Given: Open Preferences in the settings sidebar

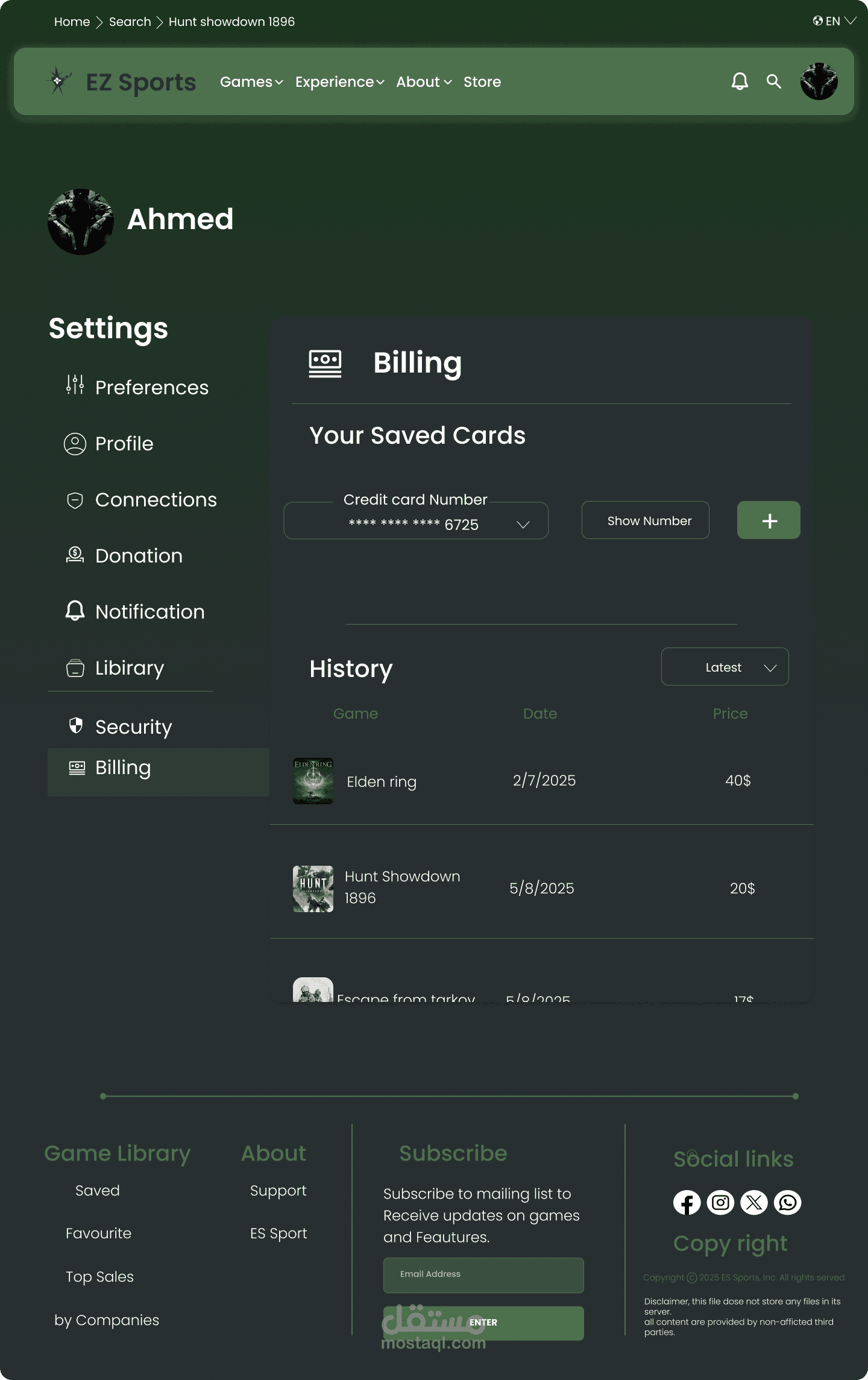Looking at the screenshot, I should click(x=151, y=388).
